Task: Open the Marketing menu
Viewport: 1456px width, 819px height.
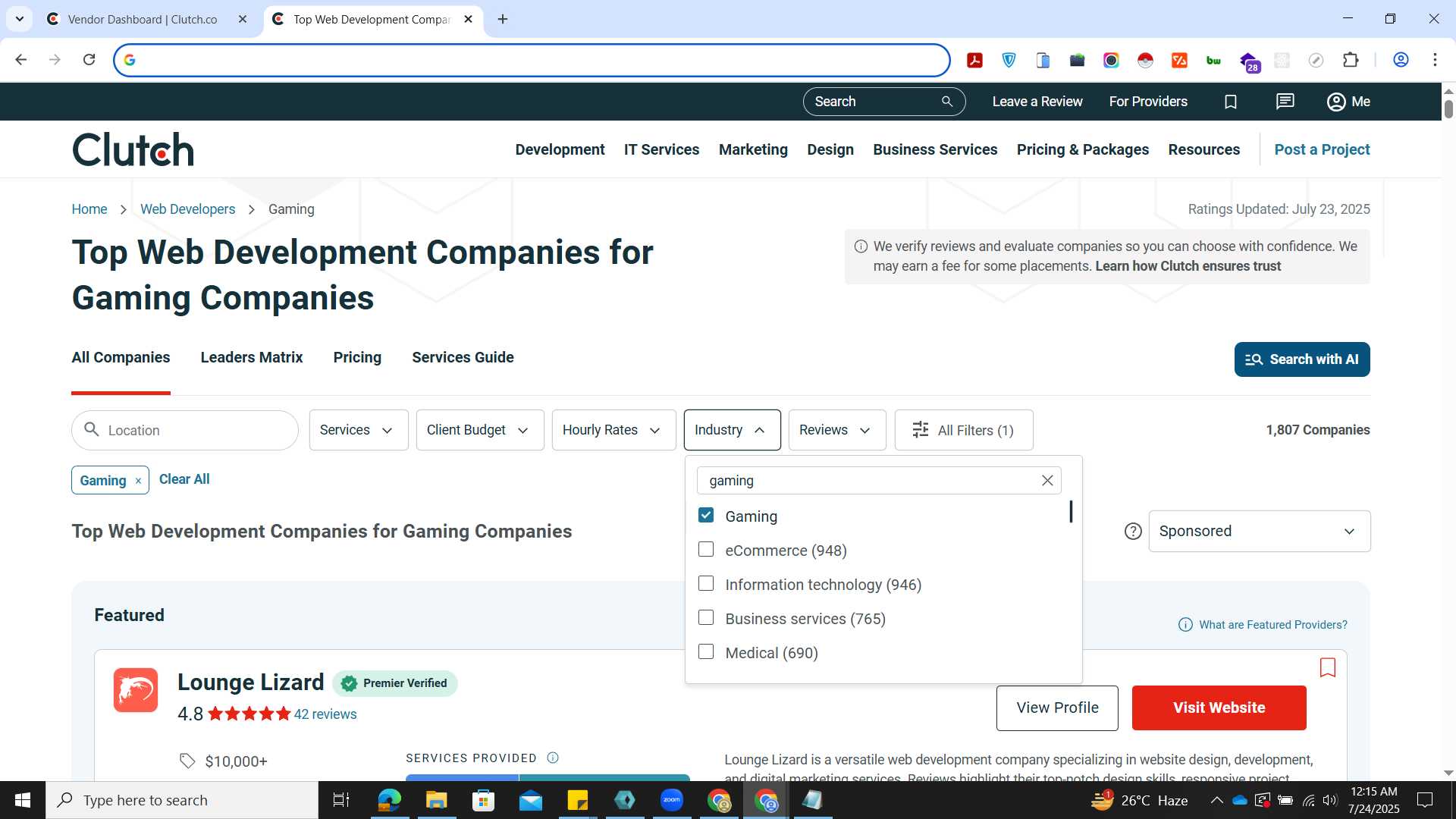Action: point(753,149)
